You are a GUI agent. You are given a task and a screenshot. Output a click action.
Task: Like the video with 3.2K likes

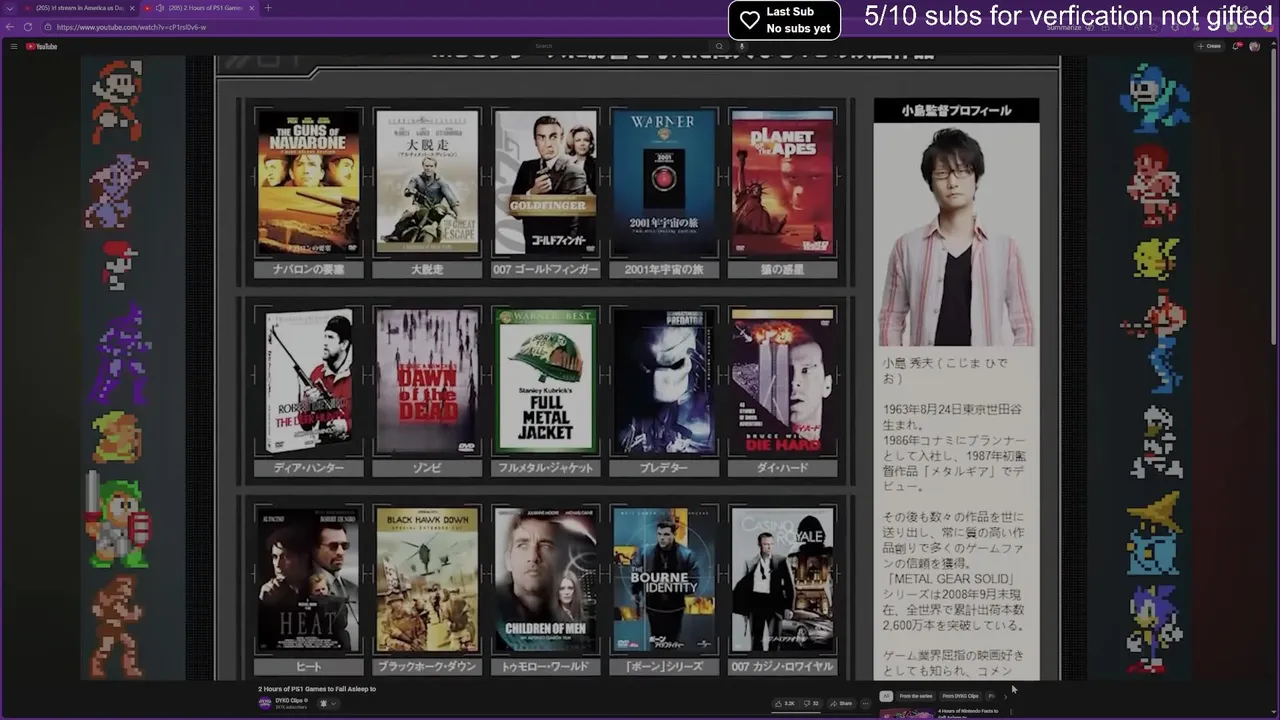(x=785, y=703)
